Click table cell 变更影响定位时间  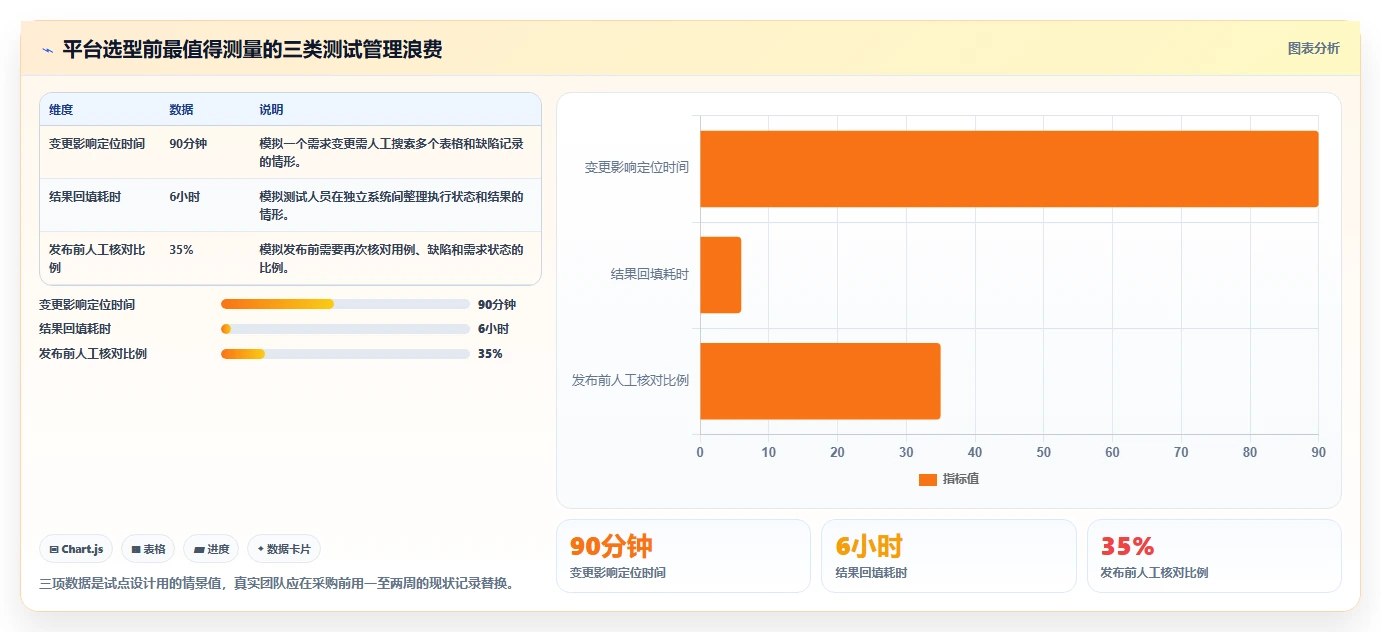click(97, 144)
